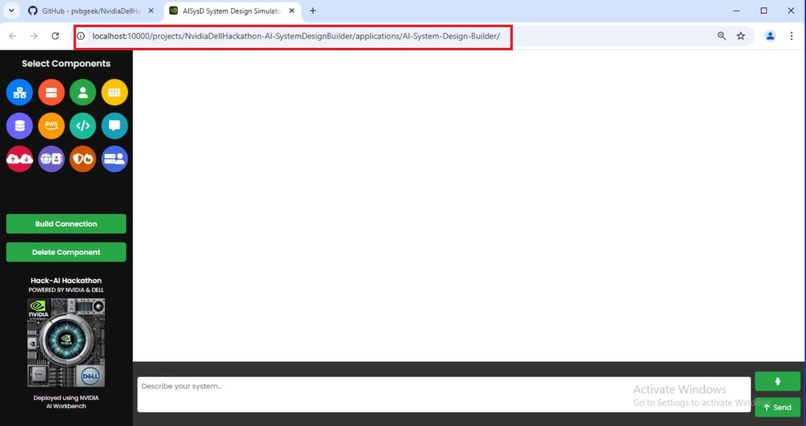The image size is (806, 426).
Task: Click the NVIDIA Dell hackathon image
Action: click(x=66, y=342)
